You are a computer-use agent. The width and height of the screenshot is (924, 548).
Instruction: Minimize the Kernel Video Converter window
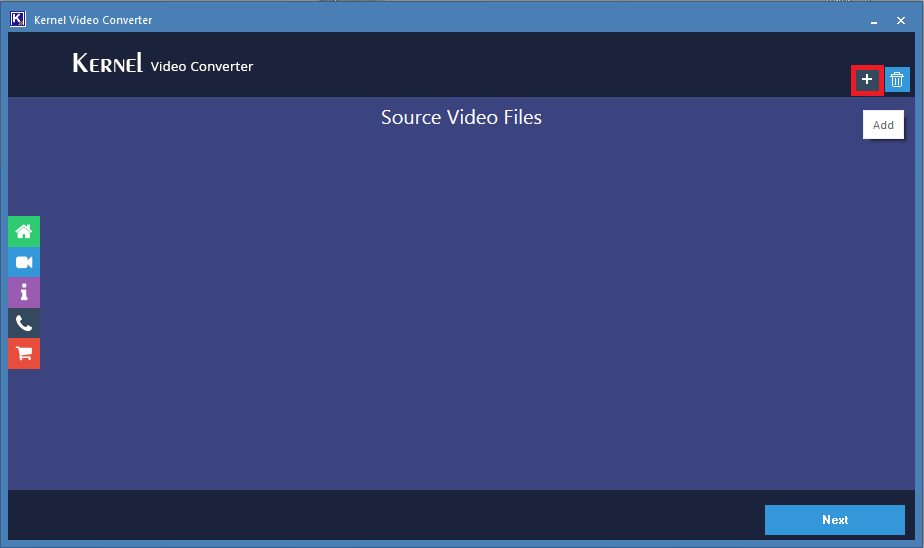click(x=874, y=21)
